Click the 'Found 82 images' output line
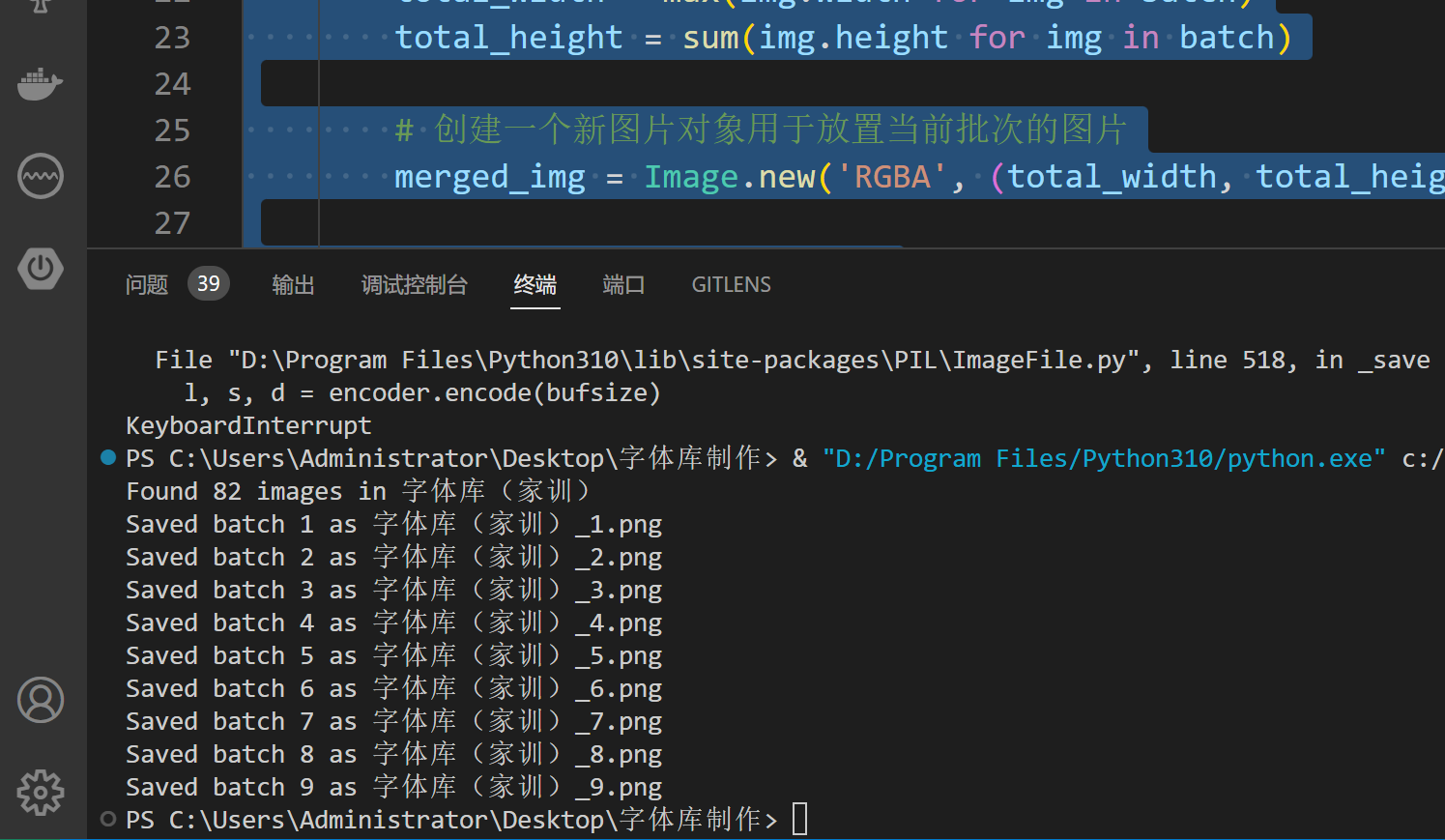 tap(358, 491)
